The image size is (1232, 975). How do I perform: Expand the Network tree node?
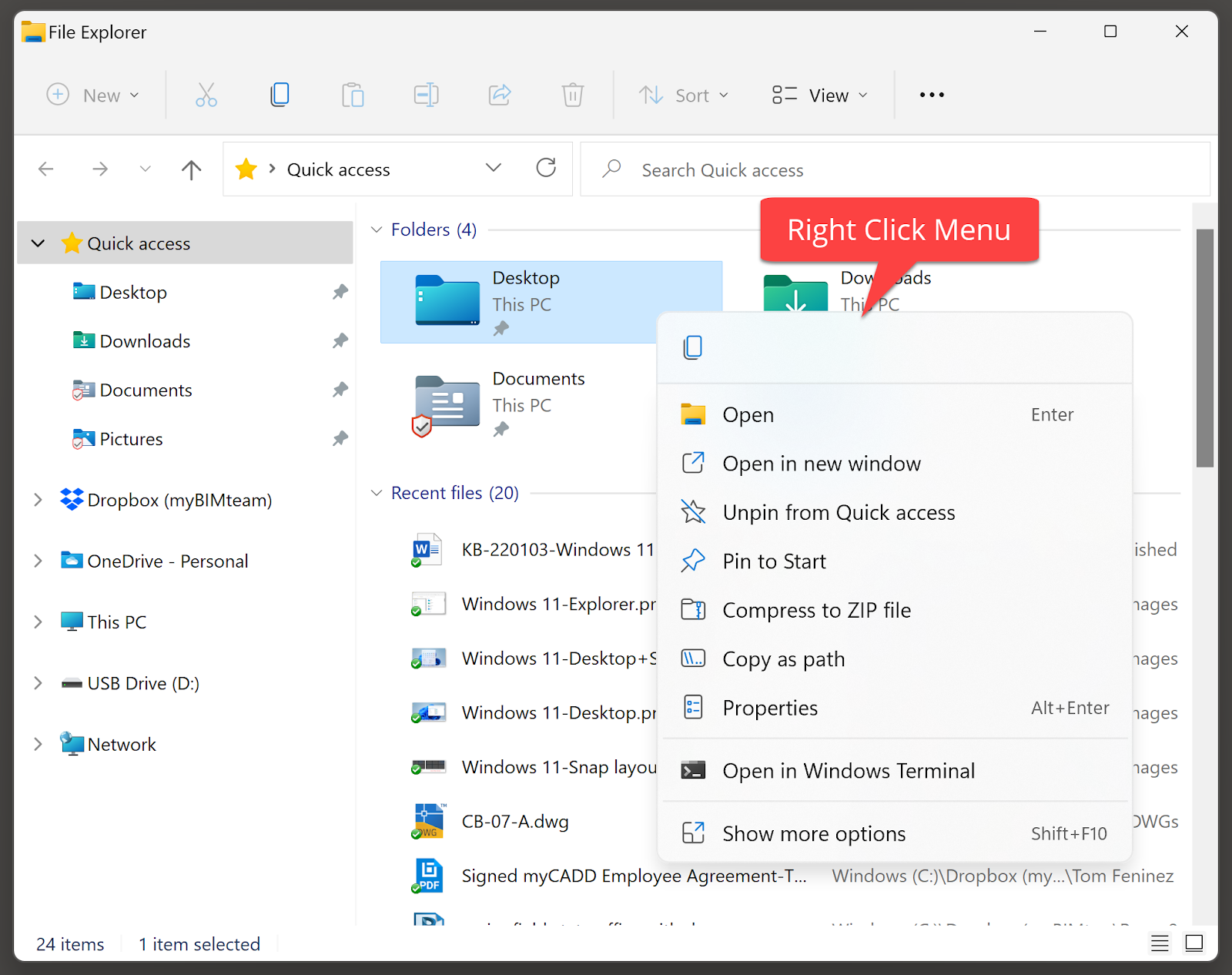coord(38,744)
